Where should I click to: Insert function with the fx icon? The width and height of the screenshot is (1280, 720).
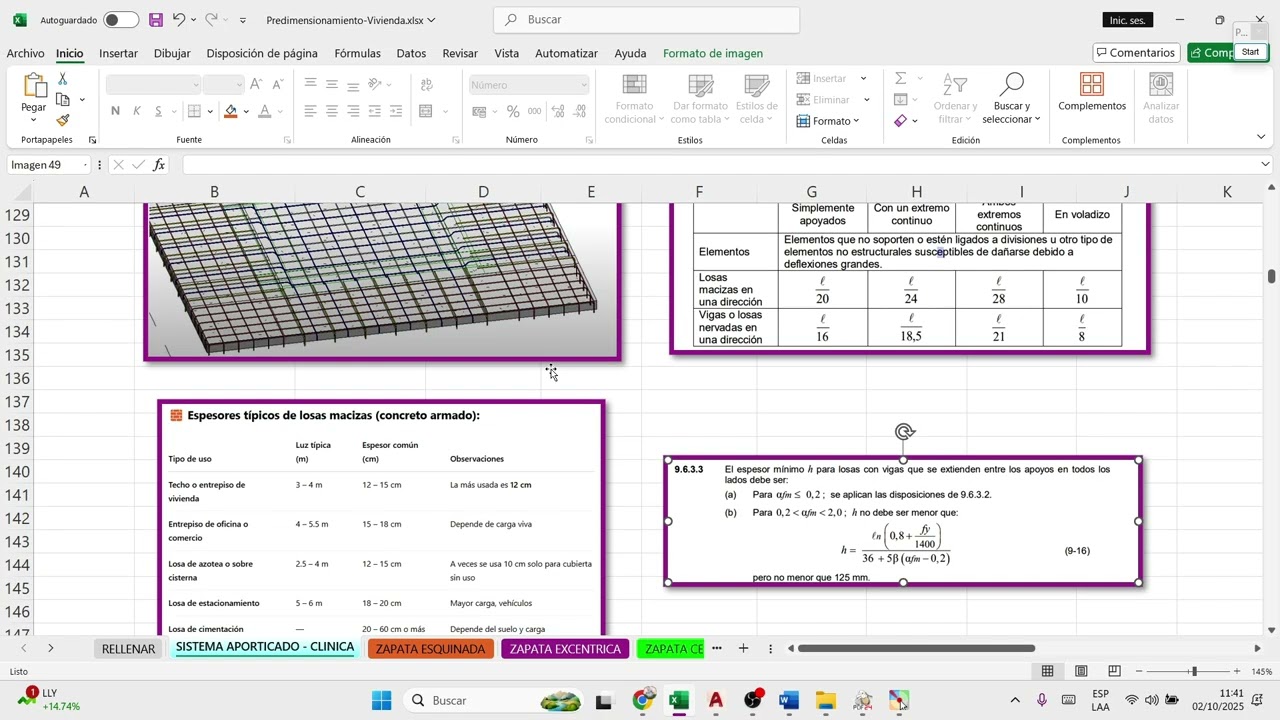[x=159, y=165]
